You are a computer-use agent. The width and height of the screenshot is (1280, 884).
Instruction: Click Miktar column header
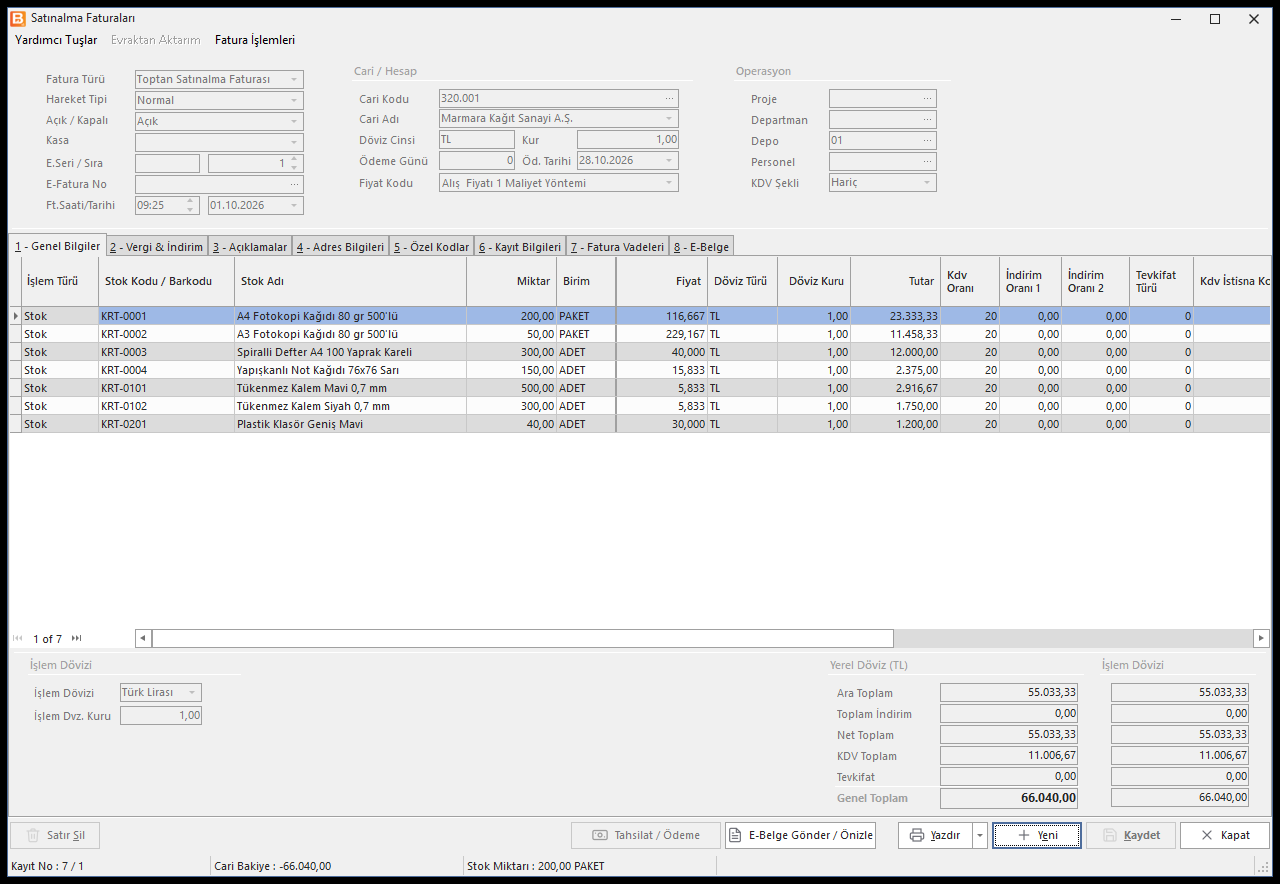click(512, 281)
